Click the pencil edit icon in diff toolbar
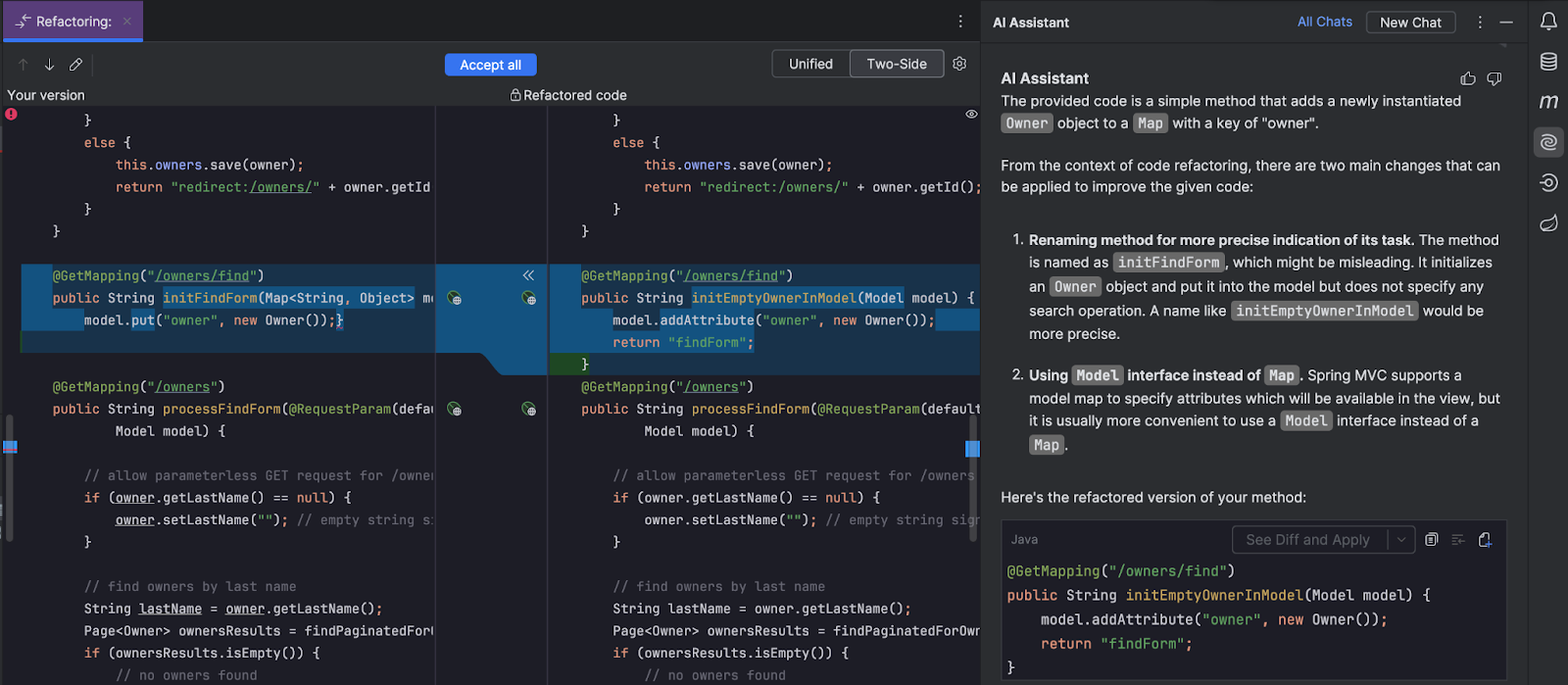 pyautogui.click(x=75, y=65)
